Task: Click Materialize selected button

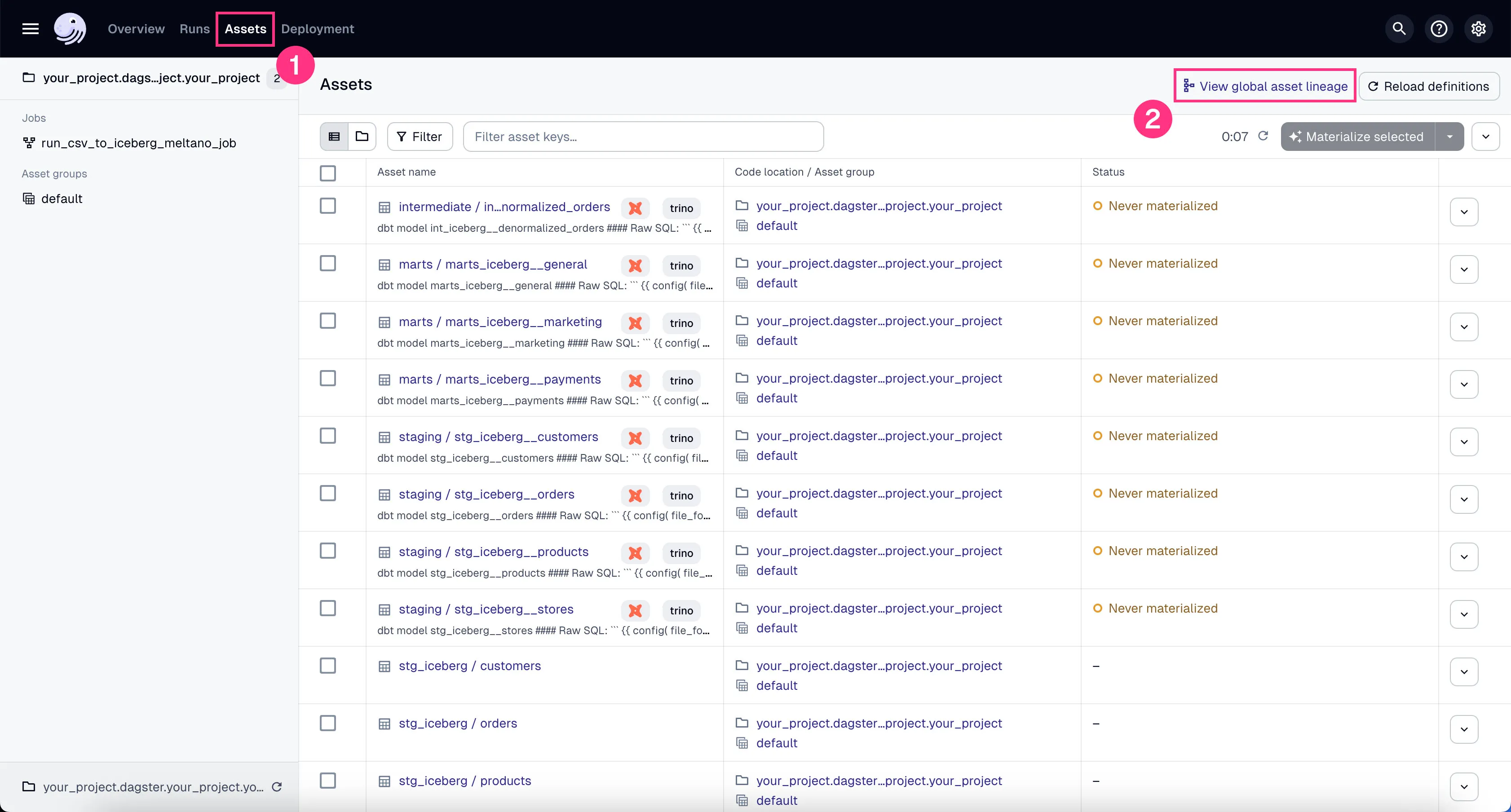Action: pos(1357,137)
